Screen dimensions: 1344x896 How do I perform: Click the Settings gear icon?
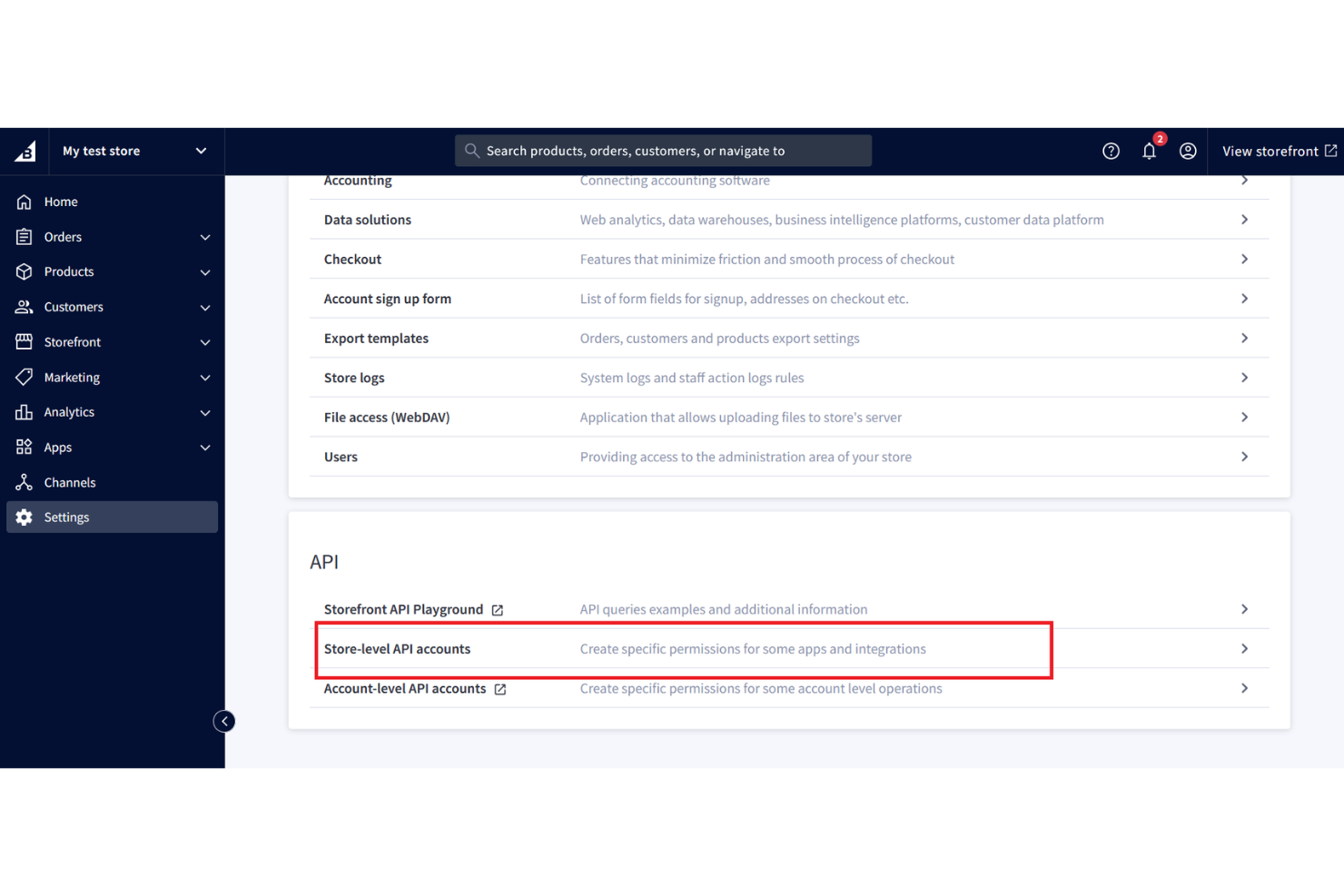click(x=25, y=517)
